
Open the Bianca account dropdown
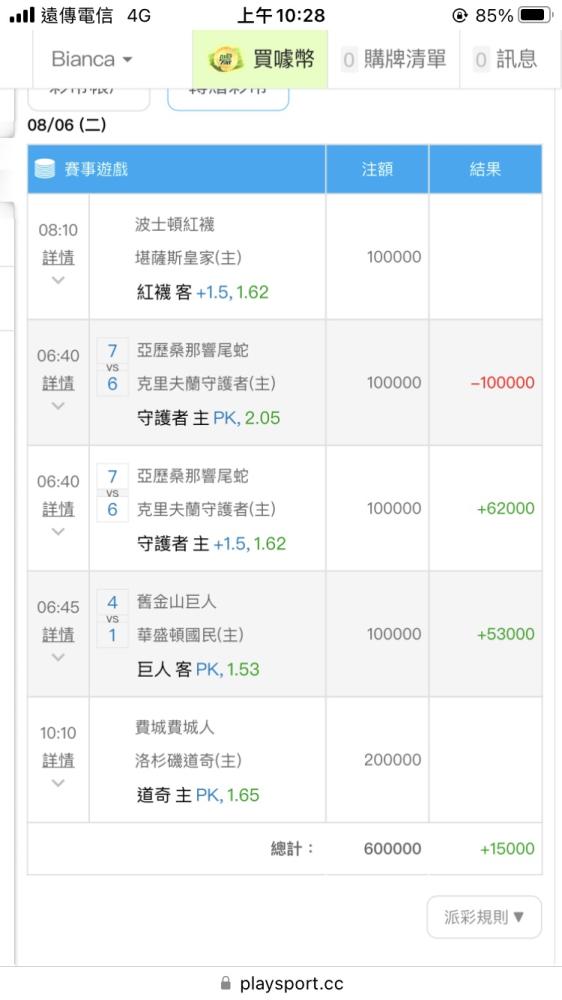[92, 59]
